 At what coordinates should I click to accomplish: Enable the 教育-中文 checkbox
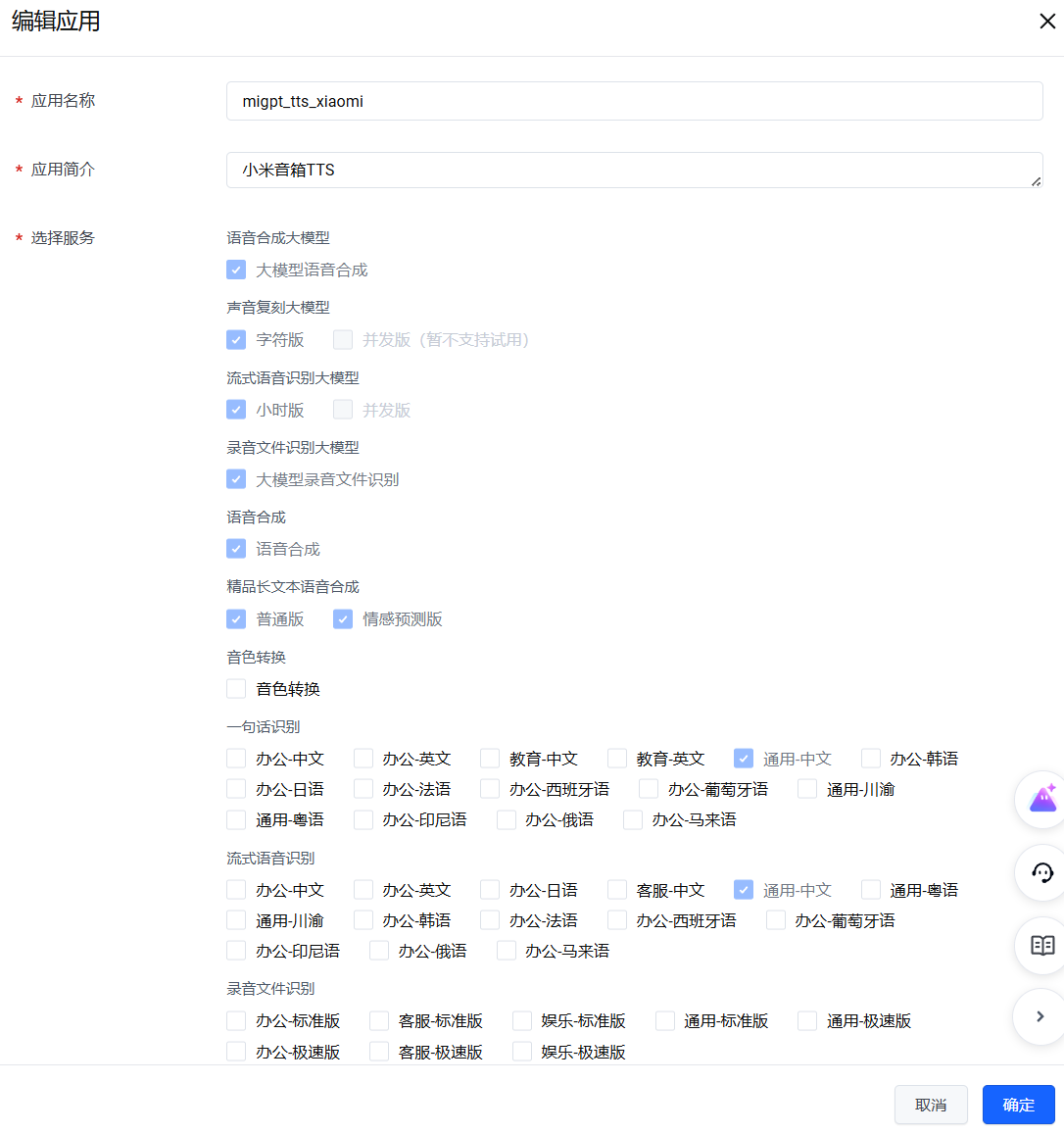(490, 759)
